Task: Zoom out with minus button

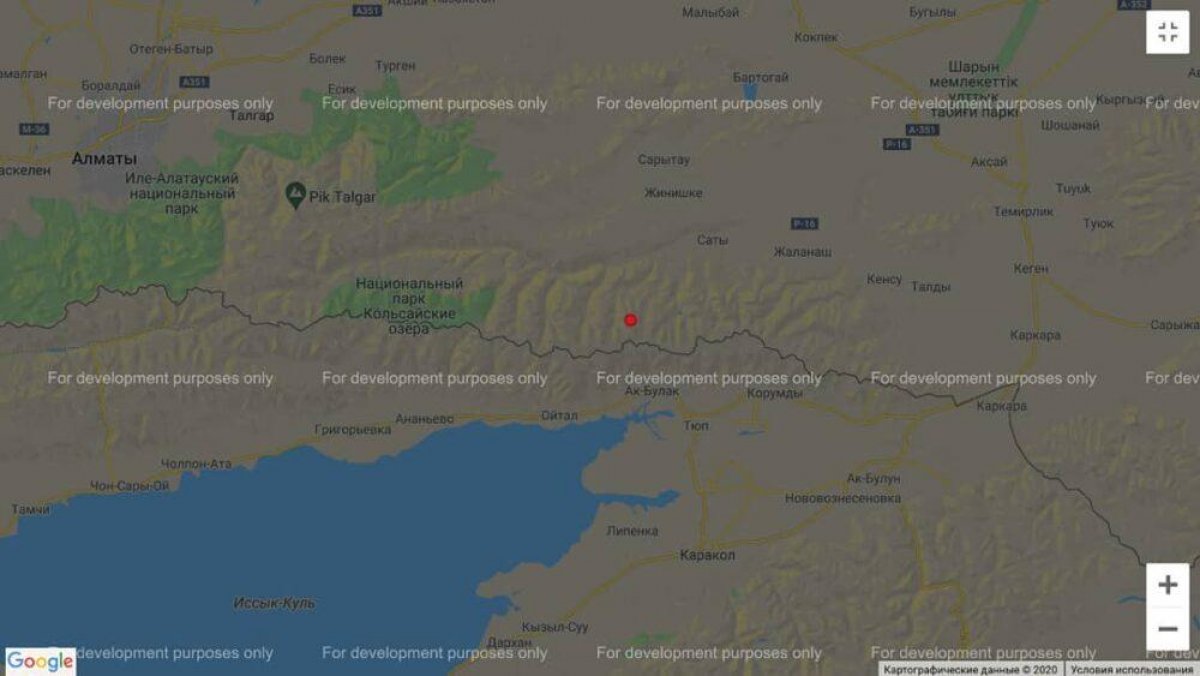Action: point(1167,629)
